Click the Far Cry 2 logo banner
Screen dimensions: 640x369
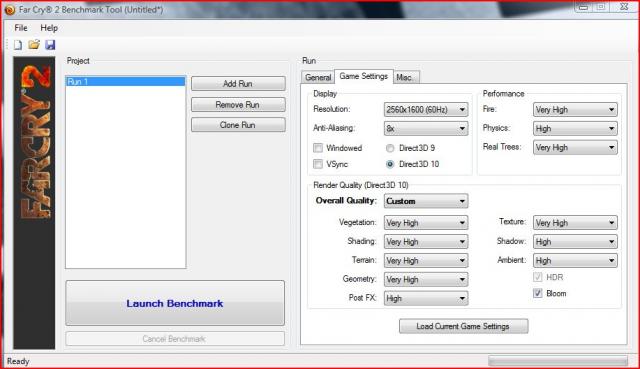[x=34, y=203]
